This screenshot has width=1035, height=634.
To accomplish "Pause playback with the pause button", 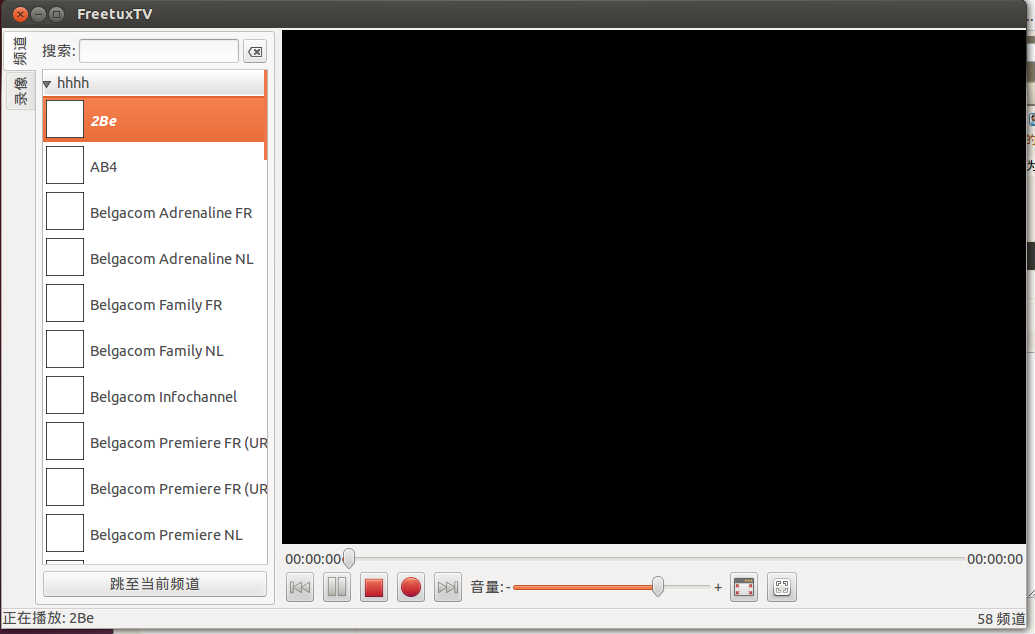I will pyautogui.click(x=337, y=587).
